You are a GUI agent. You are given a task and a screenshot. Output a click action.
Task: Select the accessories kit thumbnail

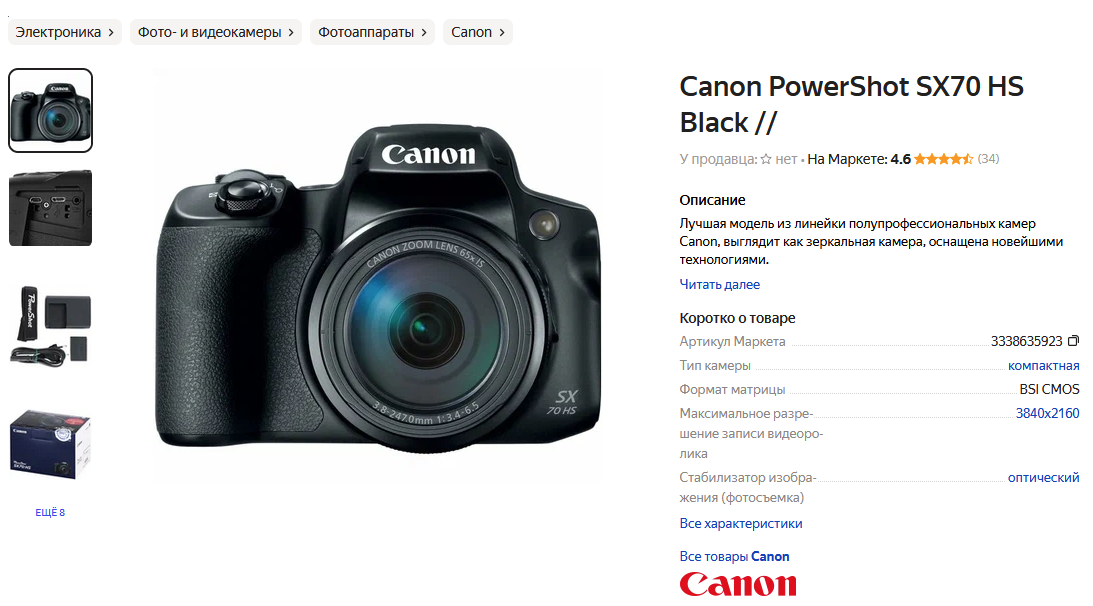[50, 326]
